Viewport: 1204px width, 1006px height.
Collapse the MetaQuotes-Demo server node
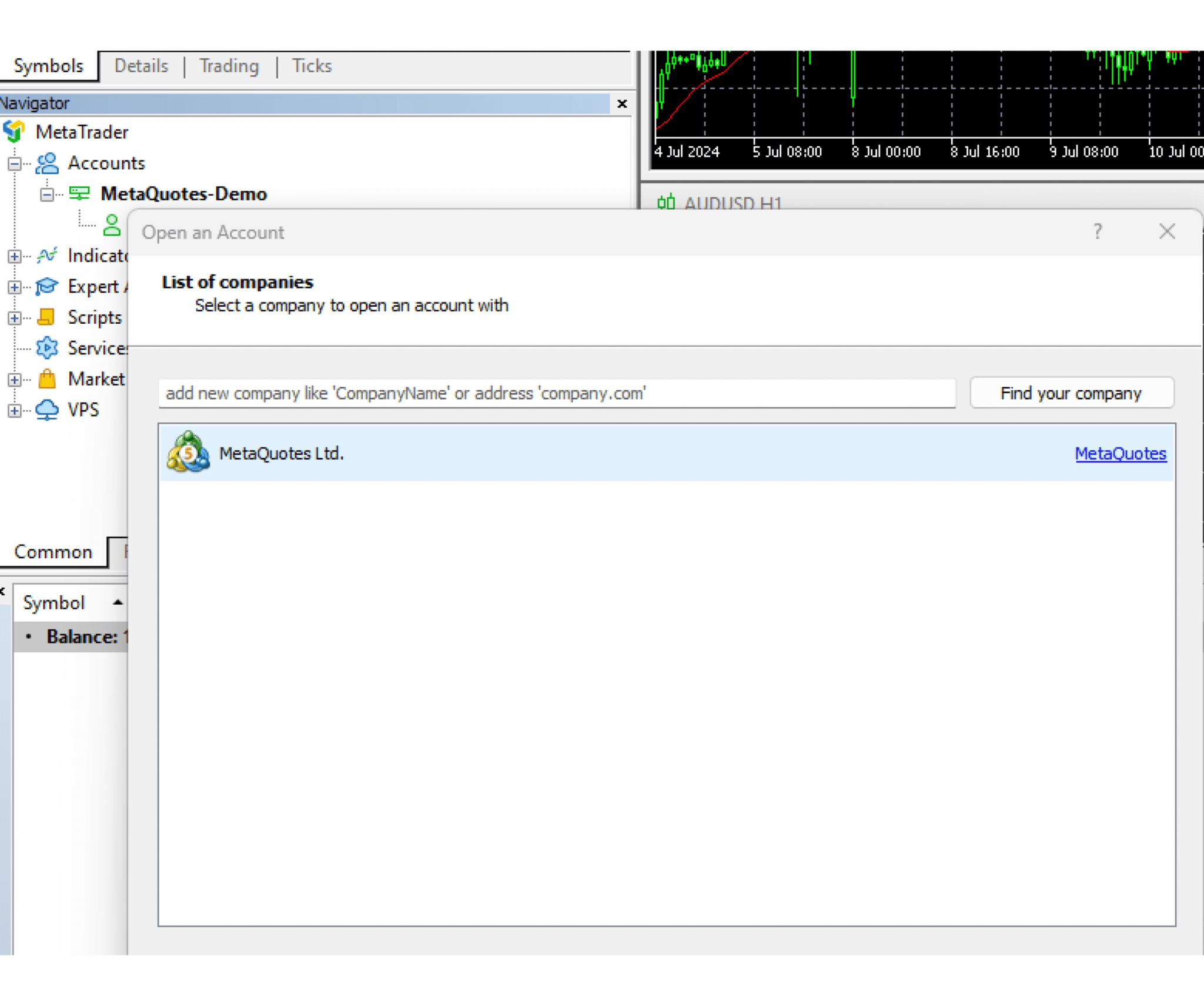(47, 194)
